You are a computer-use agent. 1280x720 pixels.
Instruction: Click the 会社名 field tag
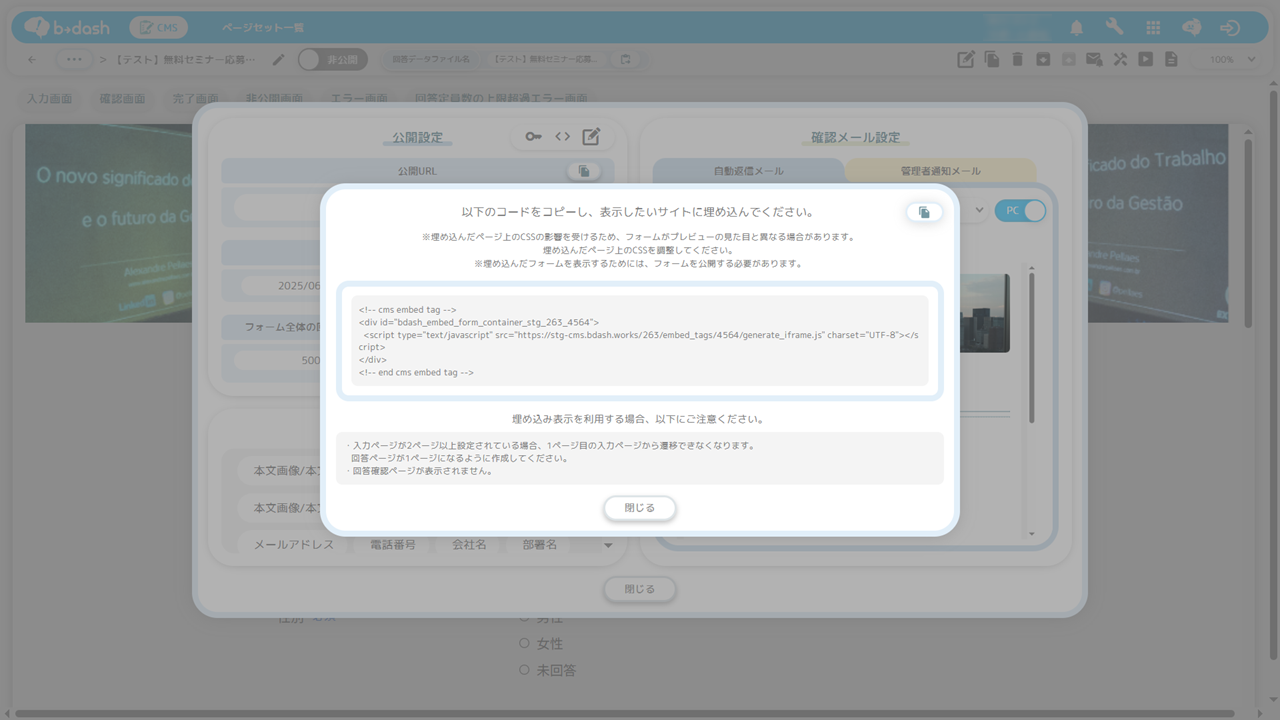469,545
